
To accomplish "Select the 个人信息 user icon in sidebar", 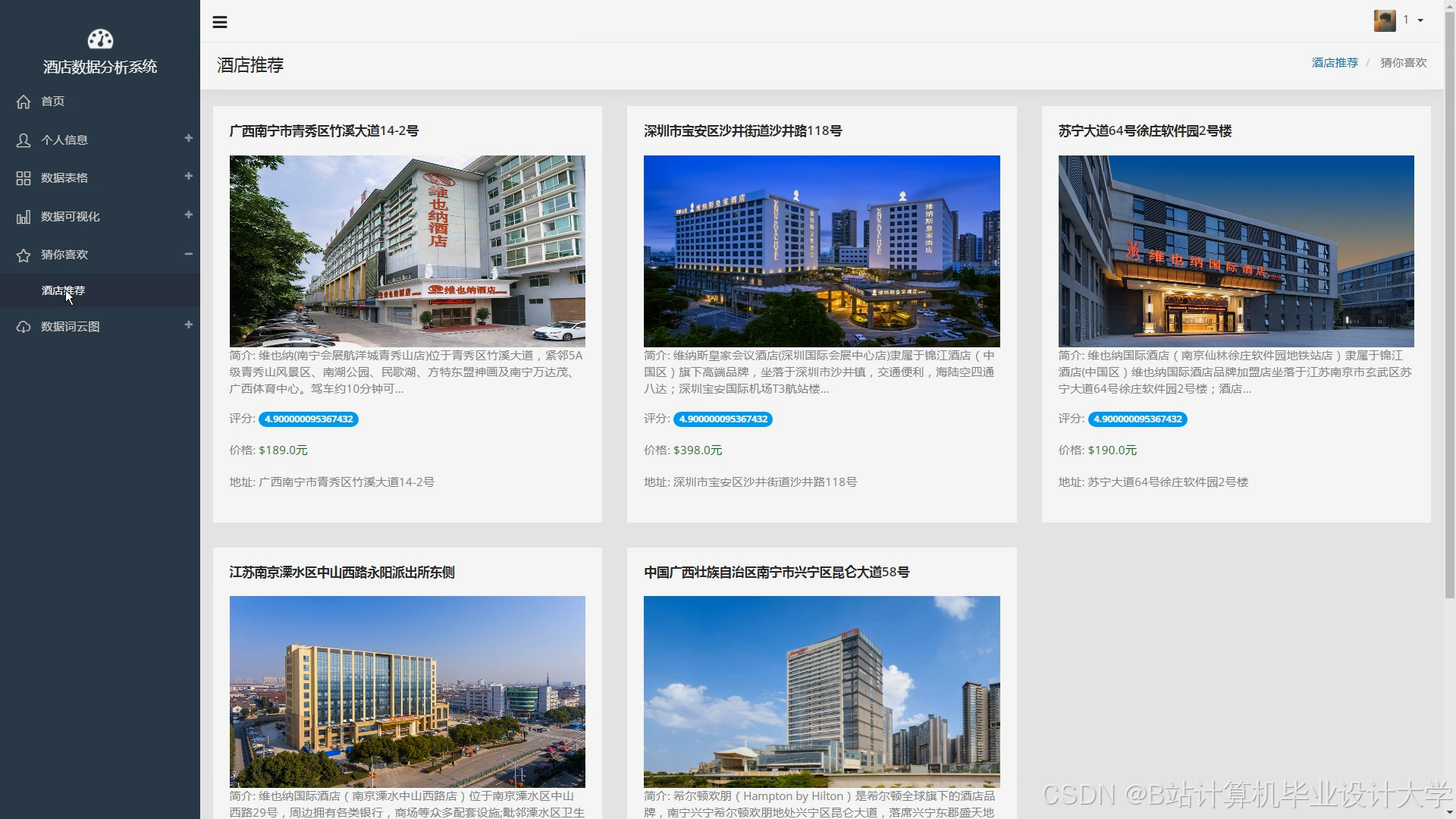I will 22,140.
